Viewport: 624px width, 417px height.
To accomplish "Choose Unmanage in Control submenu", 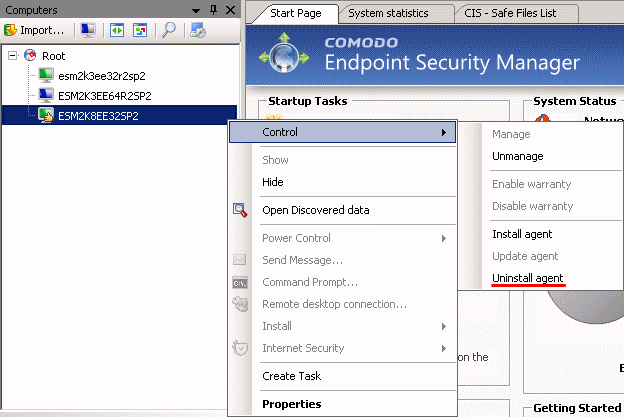I will tap(518, 156).
